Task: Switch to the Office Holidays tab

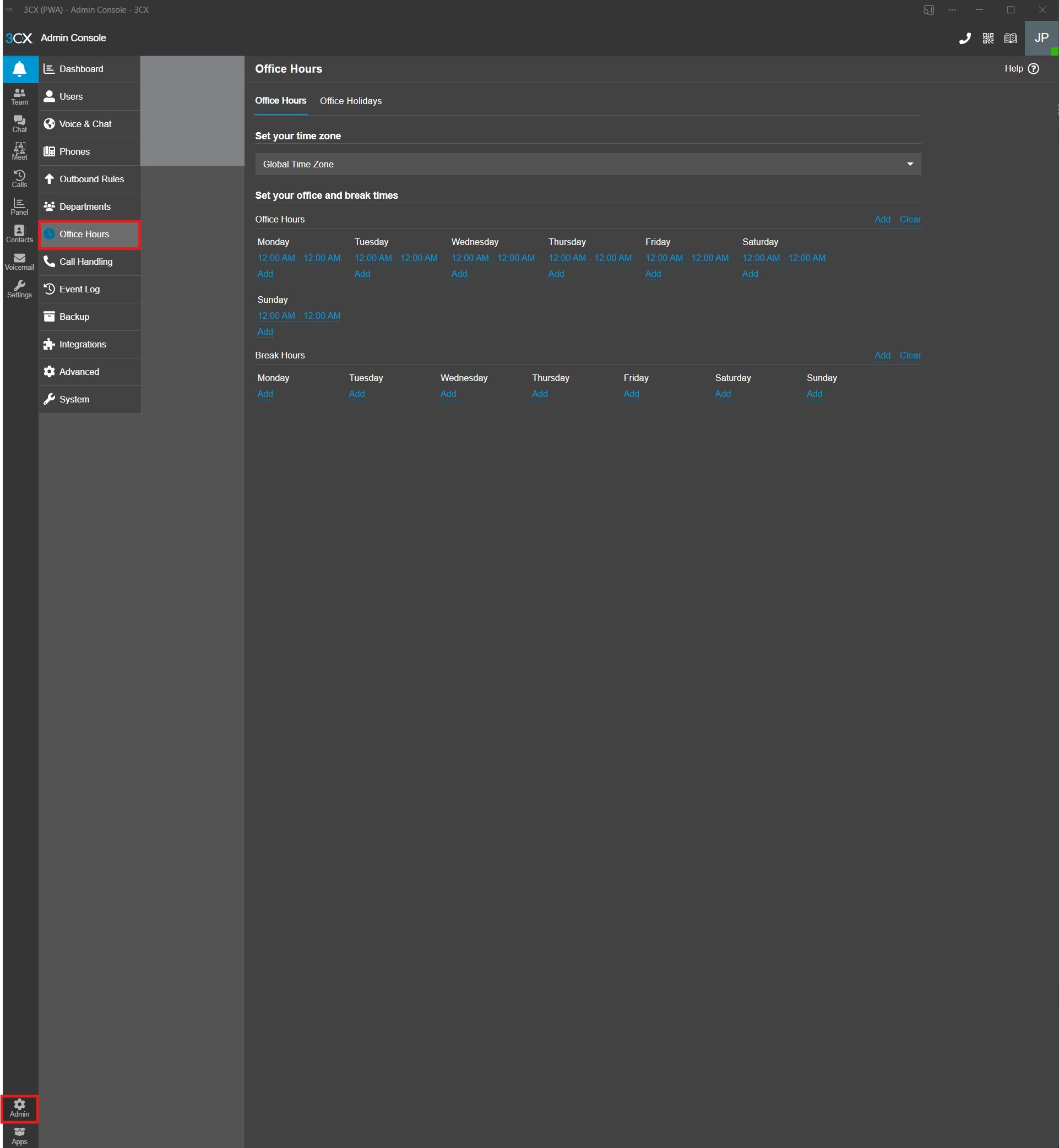Action: coord(351,101)
